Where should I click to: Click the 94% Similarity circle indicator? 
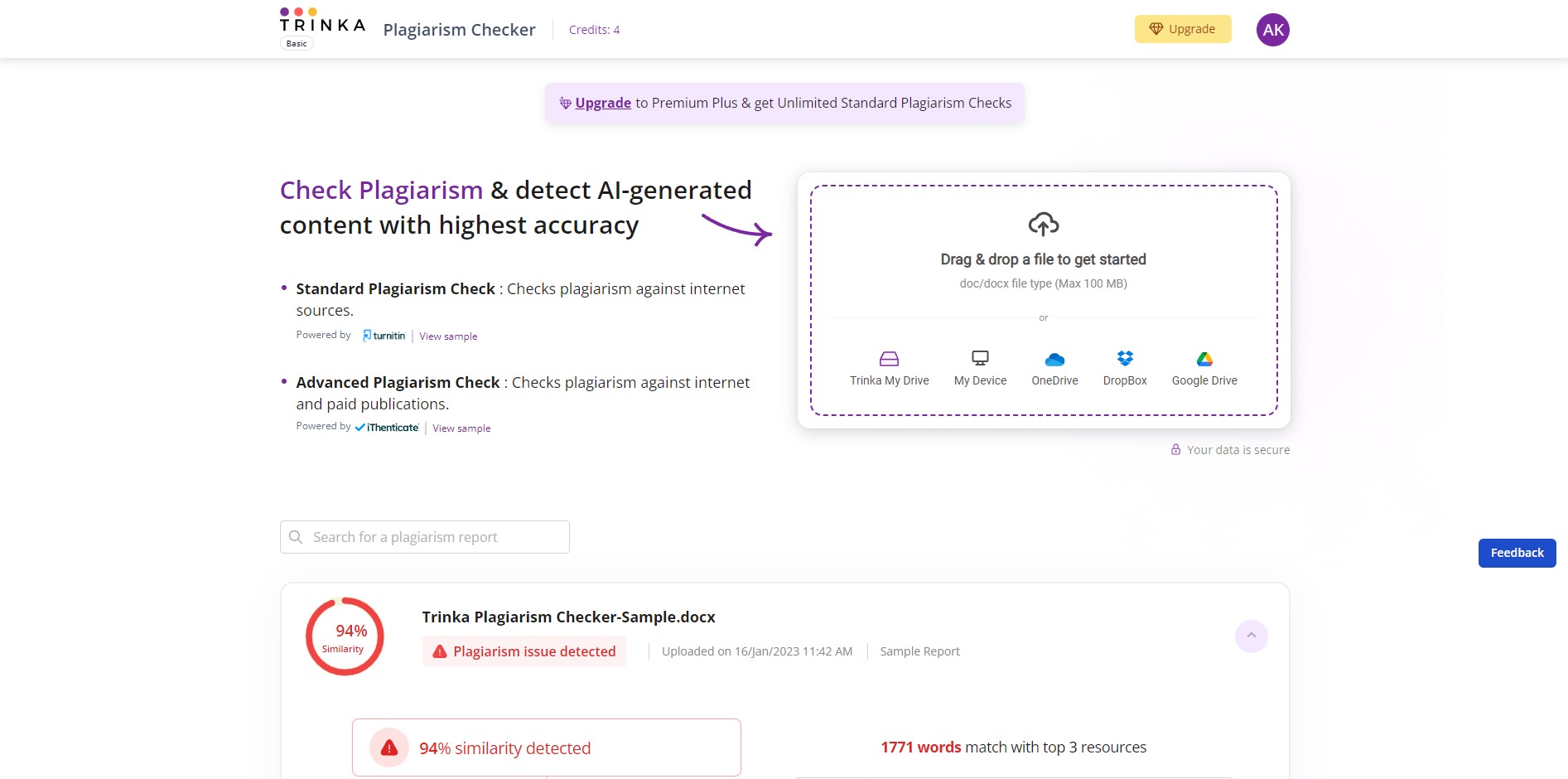click(345, 636)
